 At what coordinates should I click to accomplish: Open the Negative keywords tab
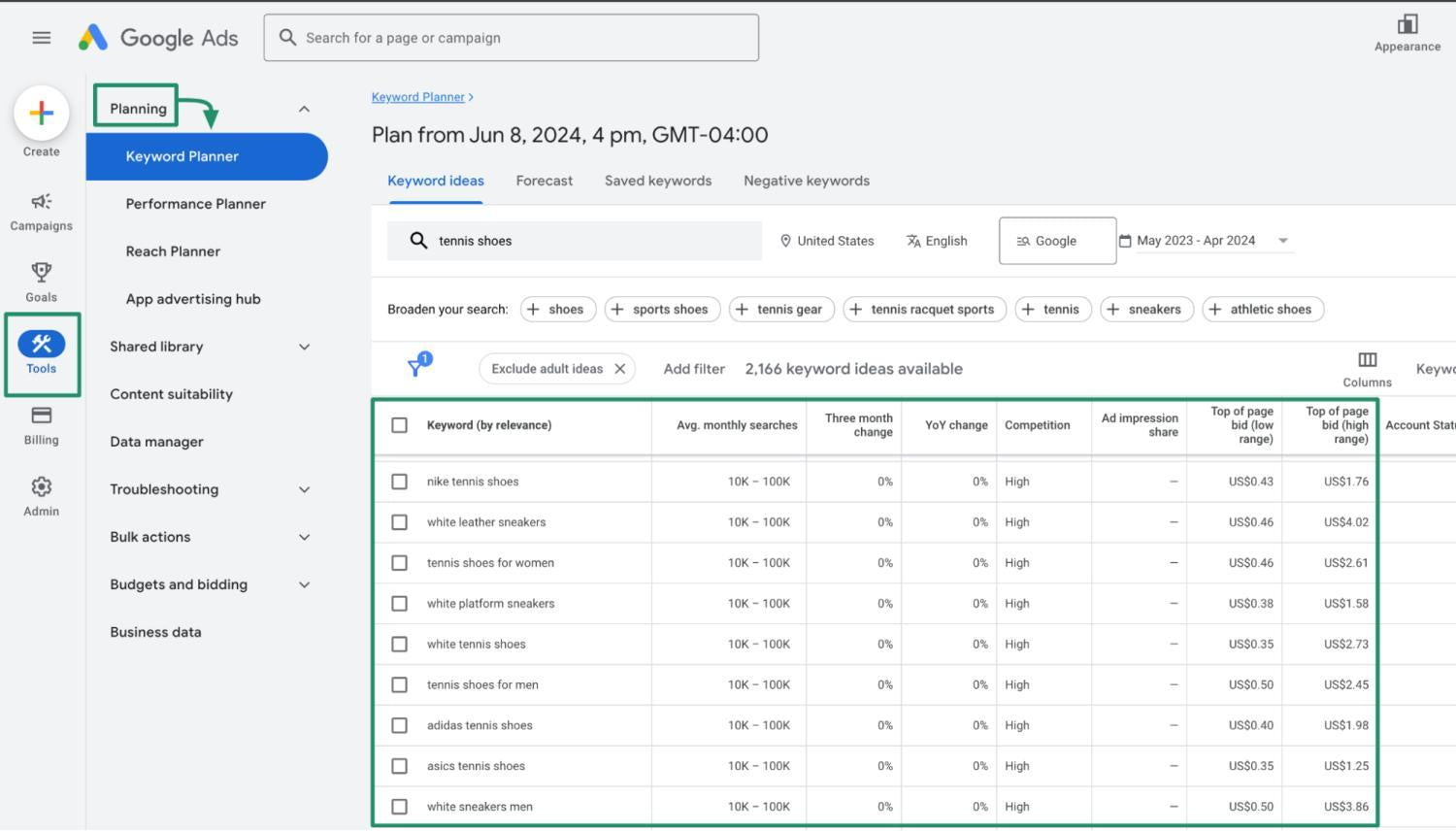tap(807, 181)
